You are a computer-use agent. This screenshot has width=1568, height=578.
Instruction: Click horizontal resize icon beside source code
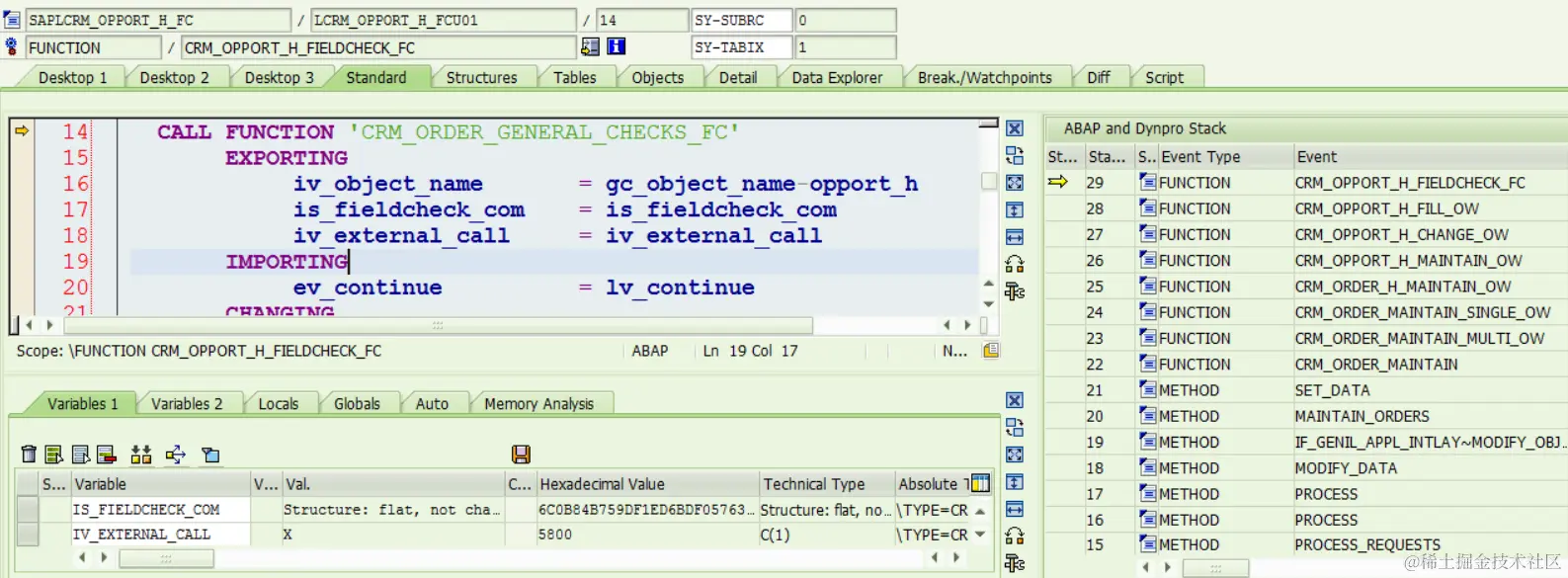1015,237
